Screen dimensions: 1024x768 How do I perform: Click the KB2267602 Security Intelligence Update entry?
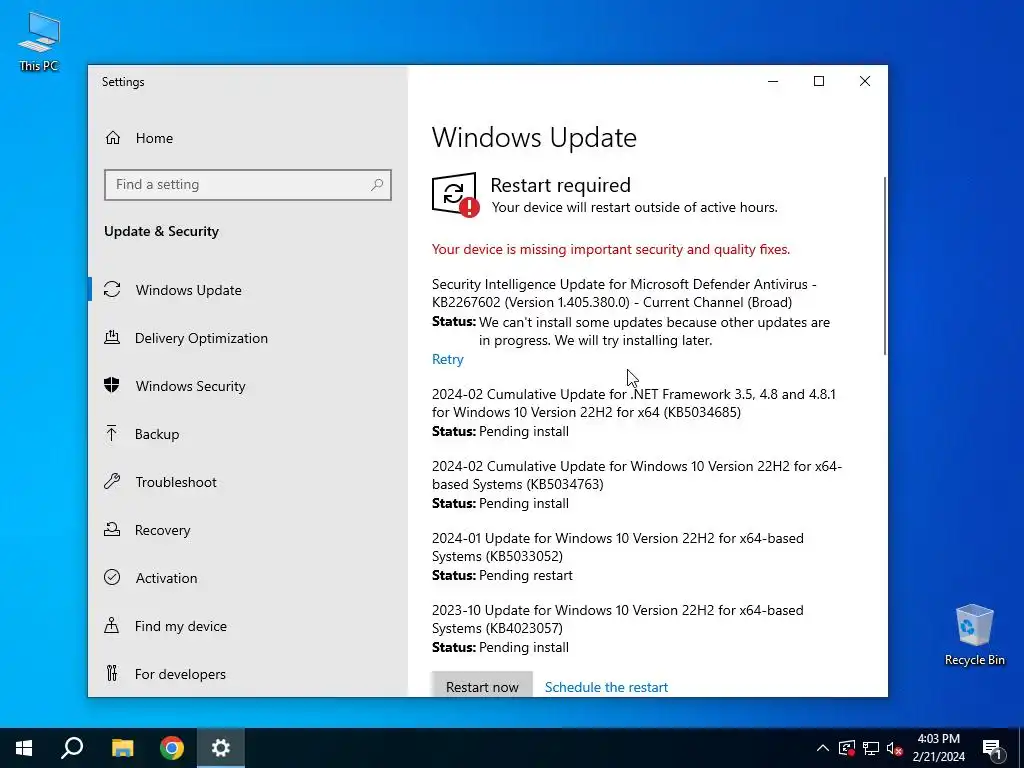[x=624, y=293]
